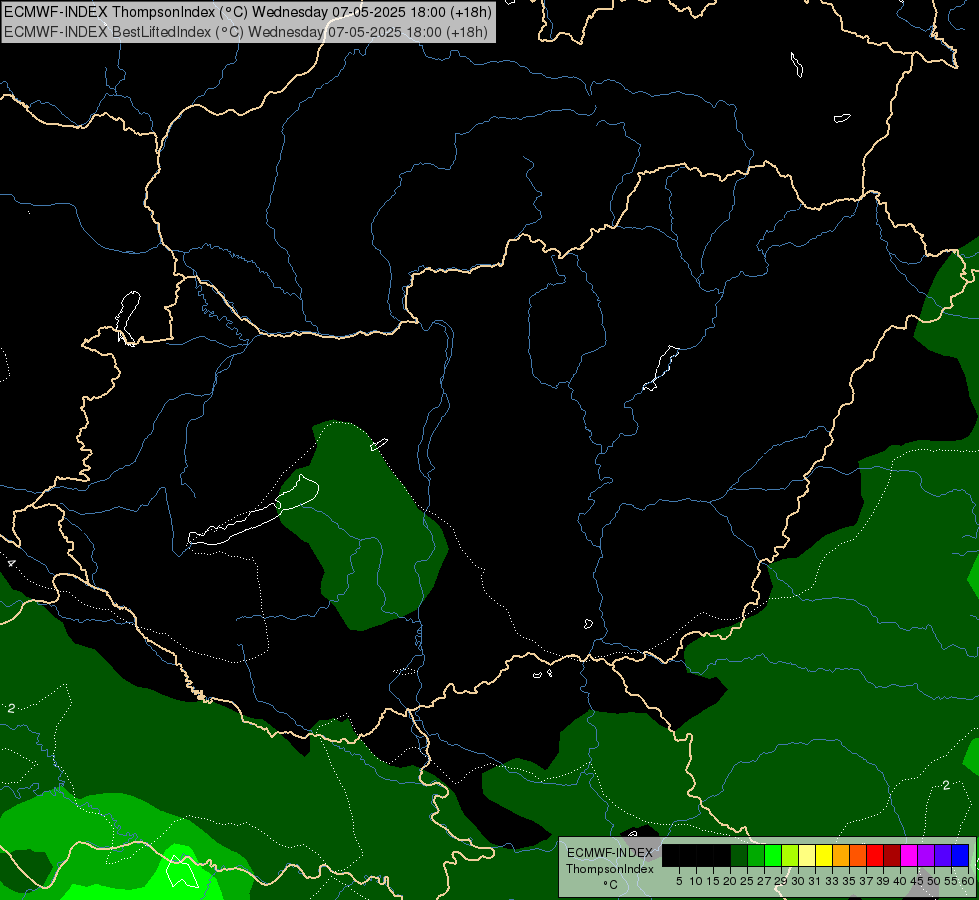Click the legend tick label 29
This screenshot has height=900, width=979.
[x=781, y=881]
